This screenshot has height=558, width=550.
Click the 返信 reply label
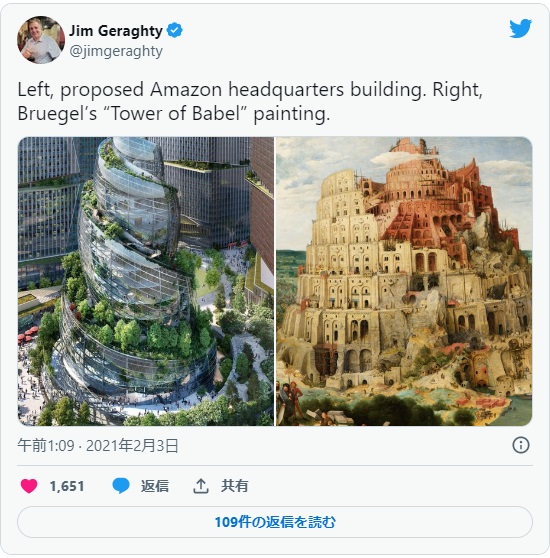tap(154, 486)
